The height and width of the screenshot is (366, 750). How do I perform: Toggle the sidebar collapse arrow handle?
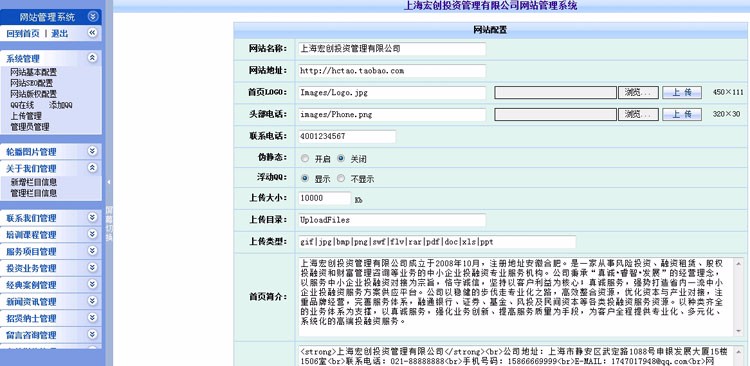point(109,182)
